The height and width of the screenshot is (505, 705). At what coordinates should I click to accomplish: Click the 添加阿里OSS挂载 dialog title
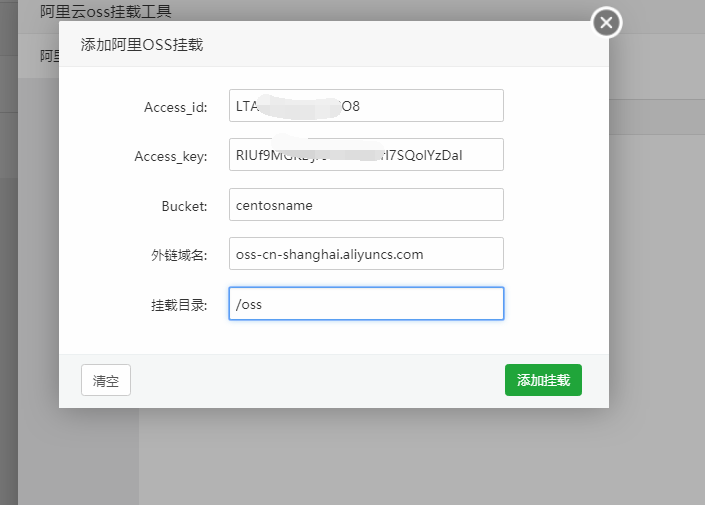pos(142,45)
